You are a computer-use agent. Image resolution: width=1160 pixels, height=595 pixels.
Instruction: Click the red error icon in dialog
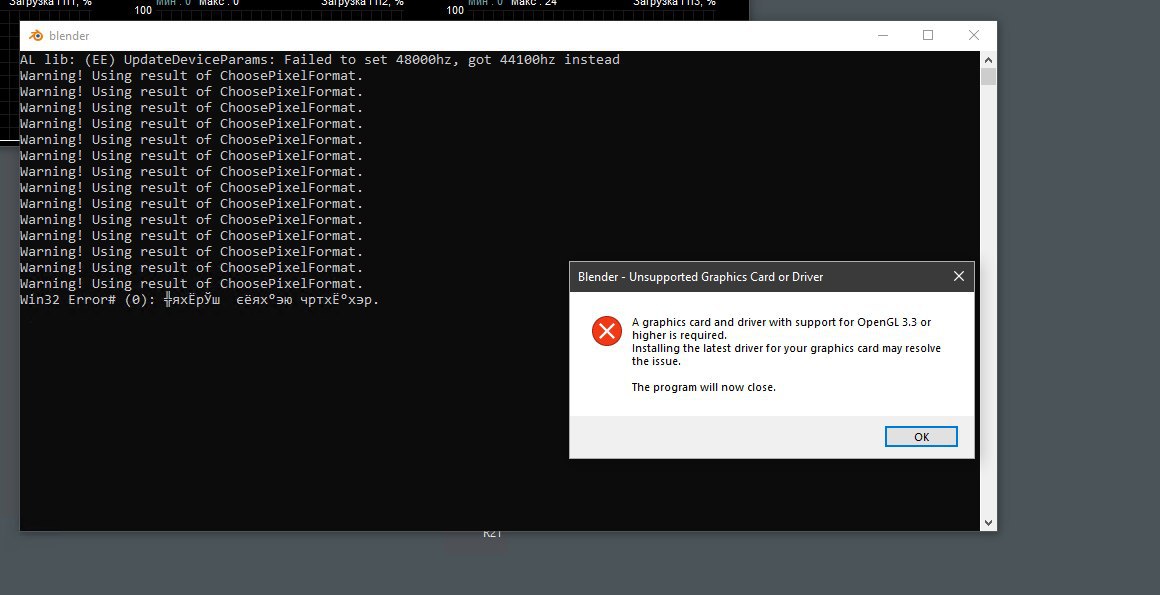(607, 331)
